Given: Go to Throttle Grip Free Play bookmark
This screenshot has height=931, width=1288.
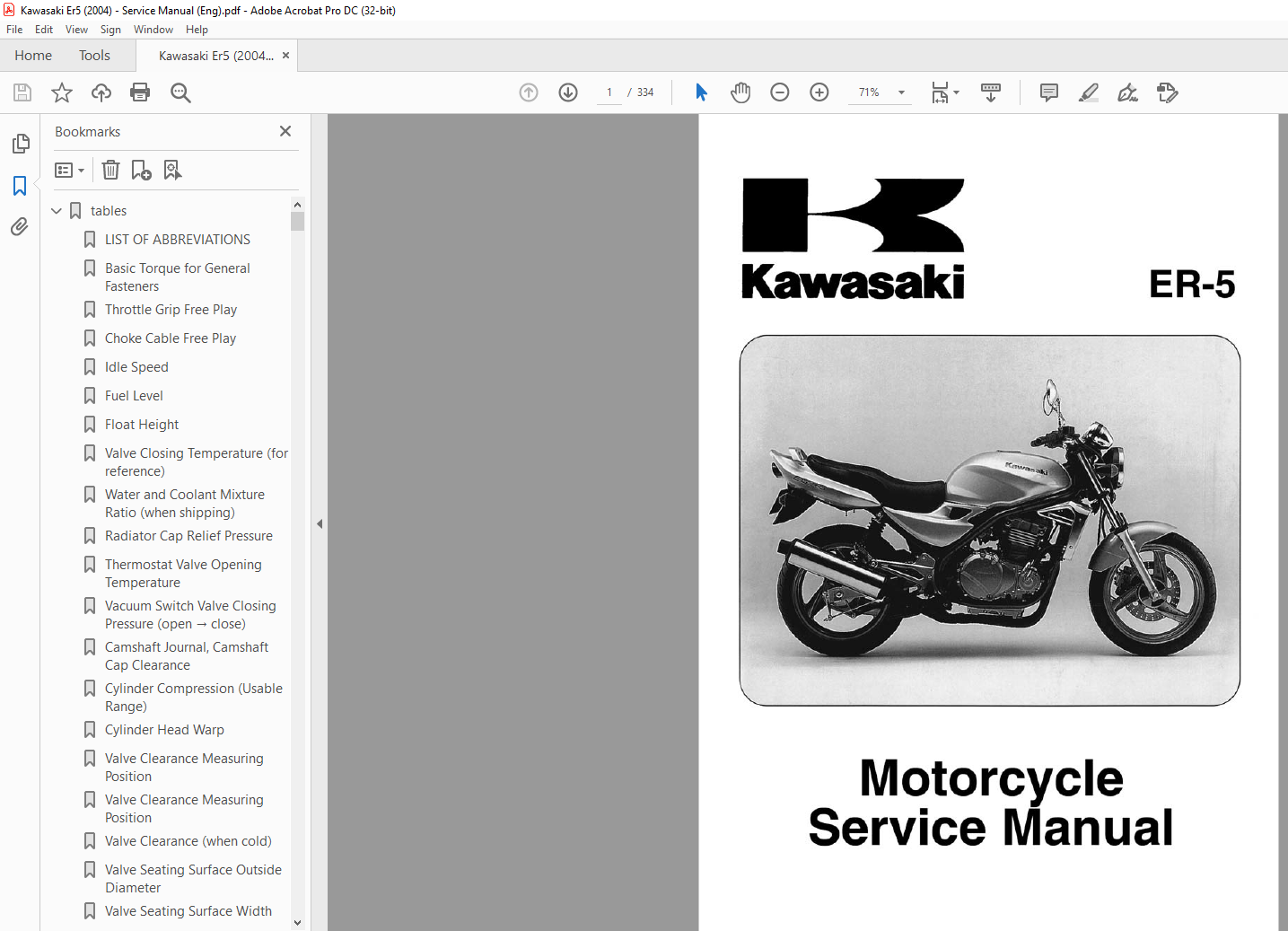Looking at the screenshot, I should click(171, 310).
